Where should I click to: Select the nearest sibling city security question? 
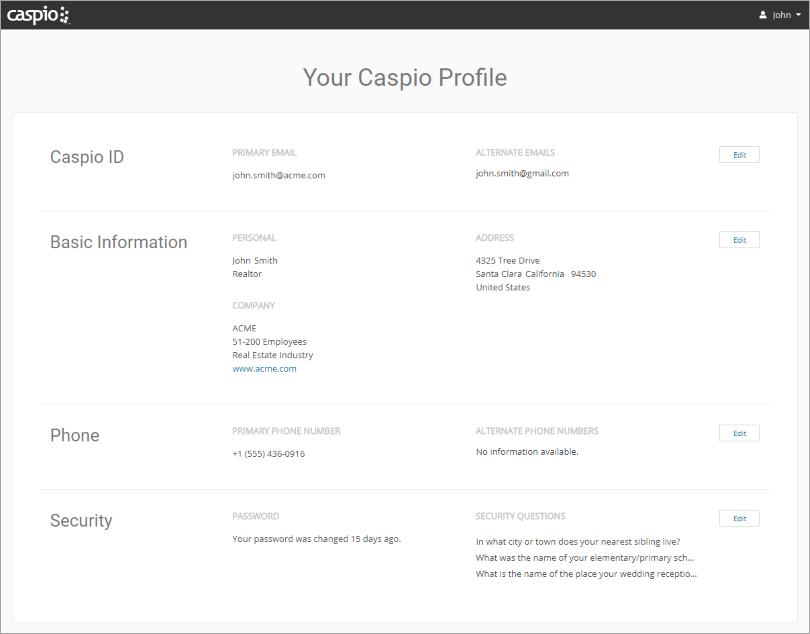(x=578, y=542)
